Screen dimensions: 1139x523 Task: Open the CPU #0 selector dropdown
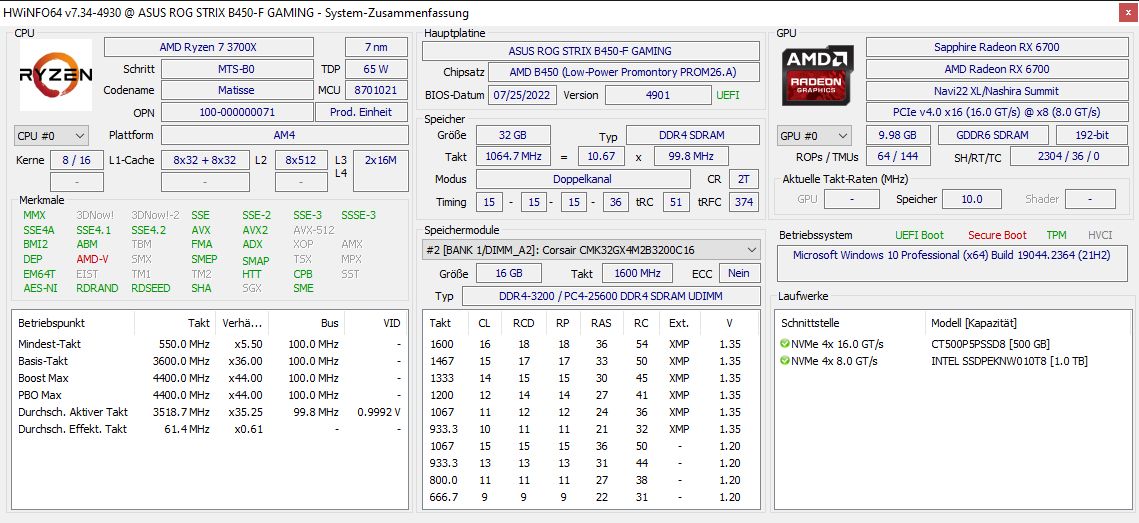tap(52, 135)
